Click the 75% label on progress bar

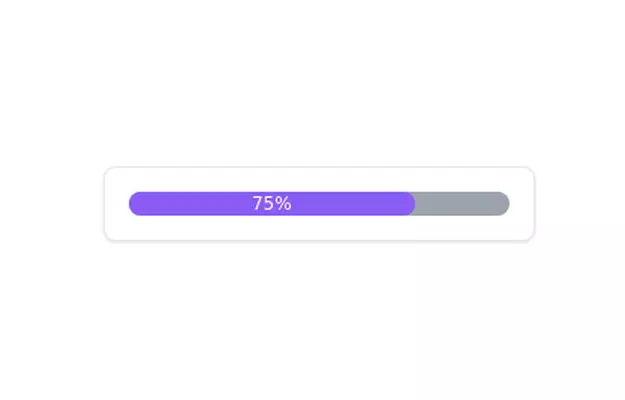(272, 203)
